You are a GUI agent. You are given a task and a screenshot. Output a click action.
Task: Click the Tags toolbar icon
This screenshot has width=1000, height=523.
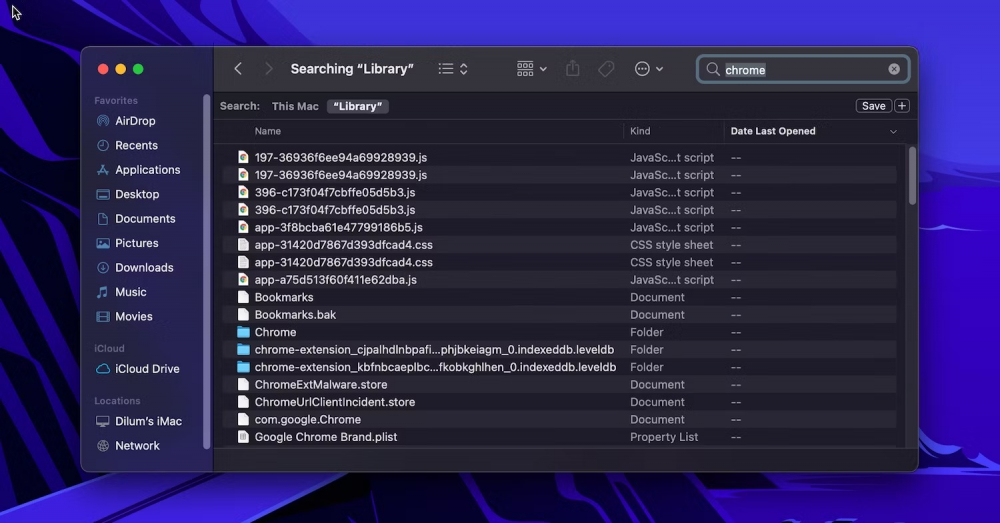(x=606, y=69)
